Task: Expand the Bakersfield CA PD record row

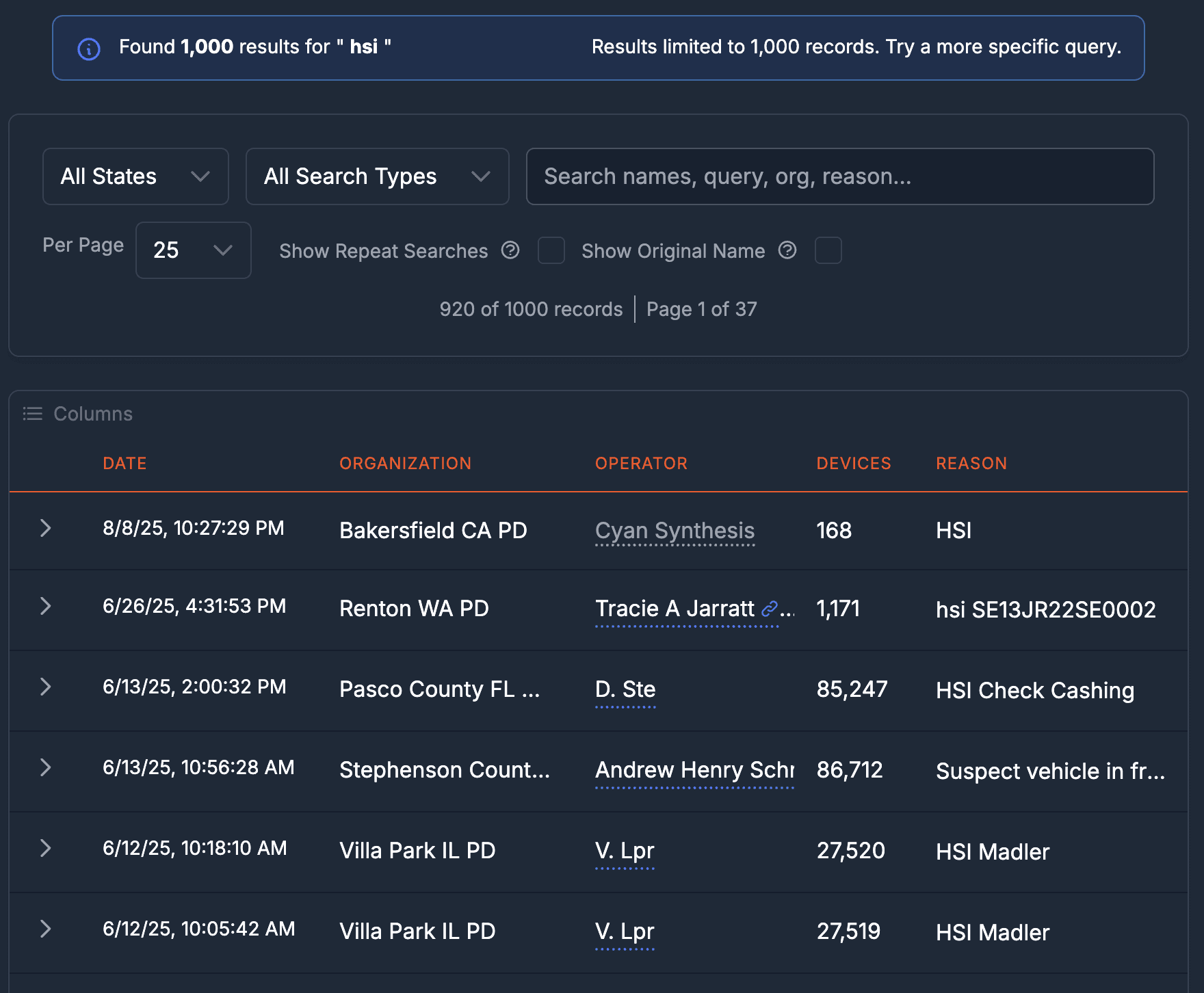Action: [46, 527]
